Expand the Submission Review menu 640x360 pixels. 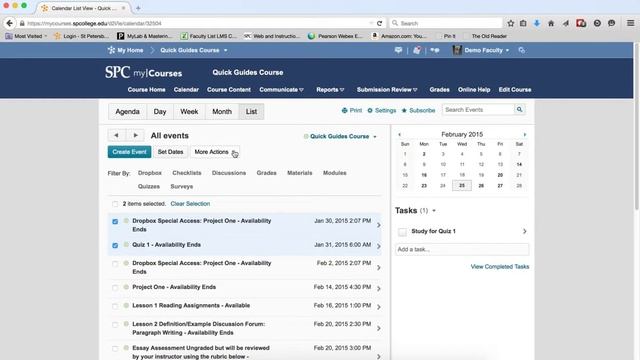pyautogui.click(x=387, y=90)
